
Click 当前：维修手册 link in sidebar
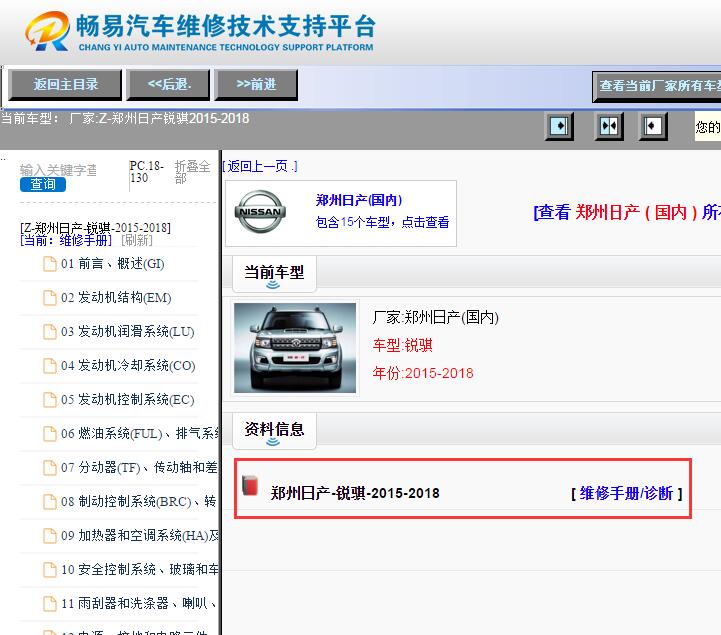[66, 240]
